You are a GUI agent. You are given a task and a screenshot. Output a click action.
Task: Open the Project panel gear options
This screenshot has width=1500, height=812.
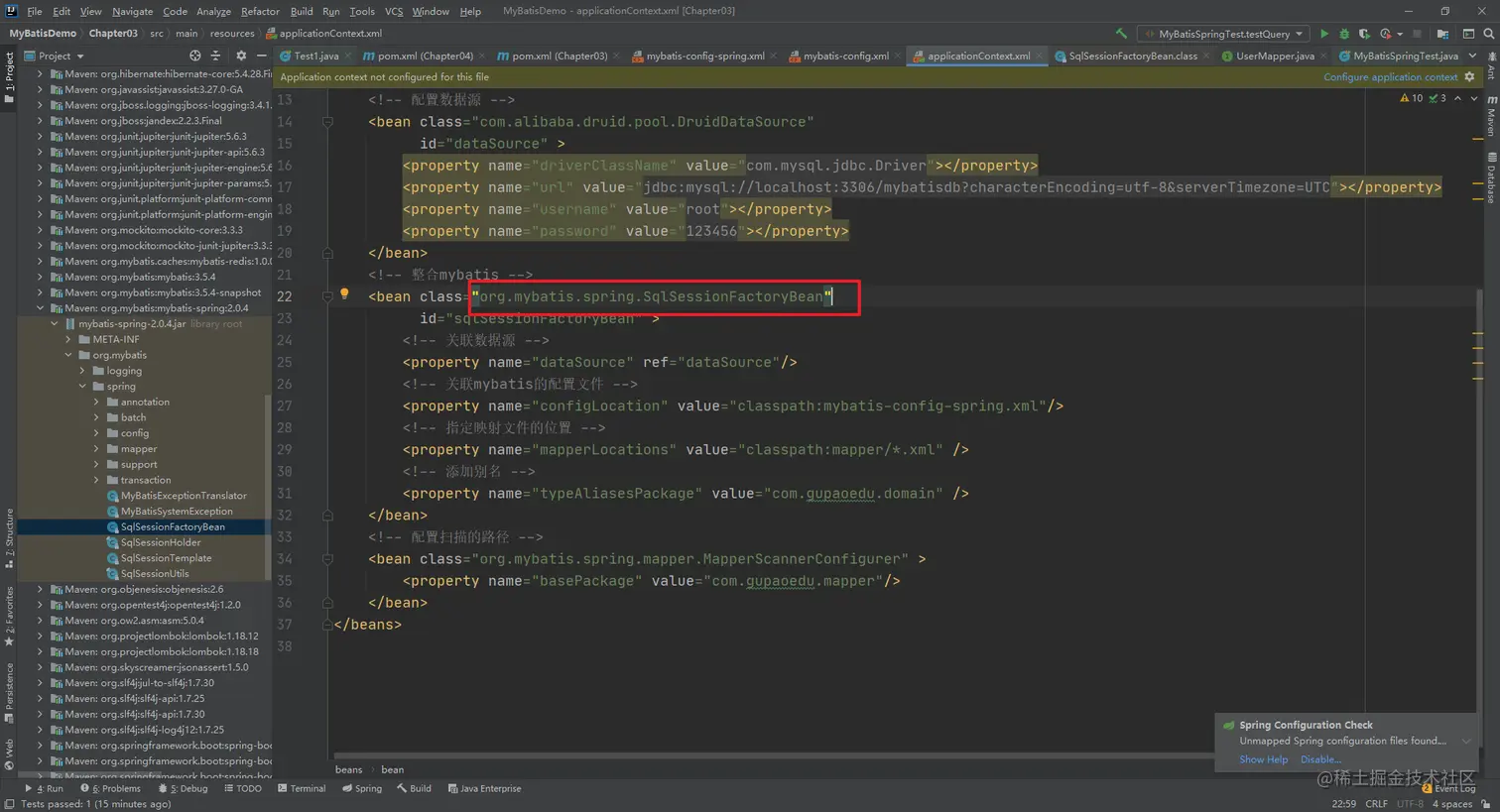coord(240,56)
